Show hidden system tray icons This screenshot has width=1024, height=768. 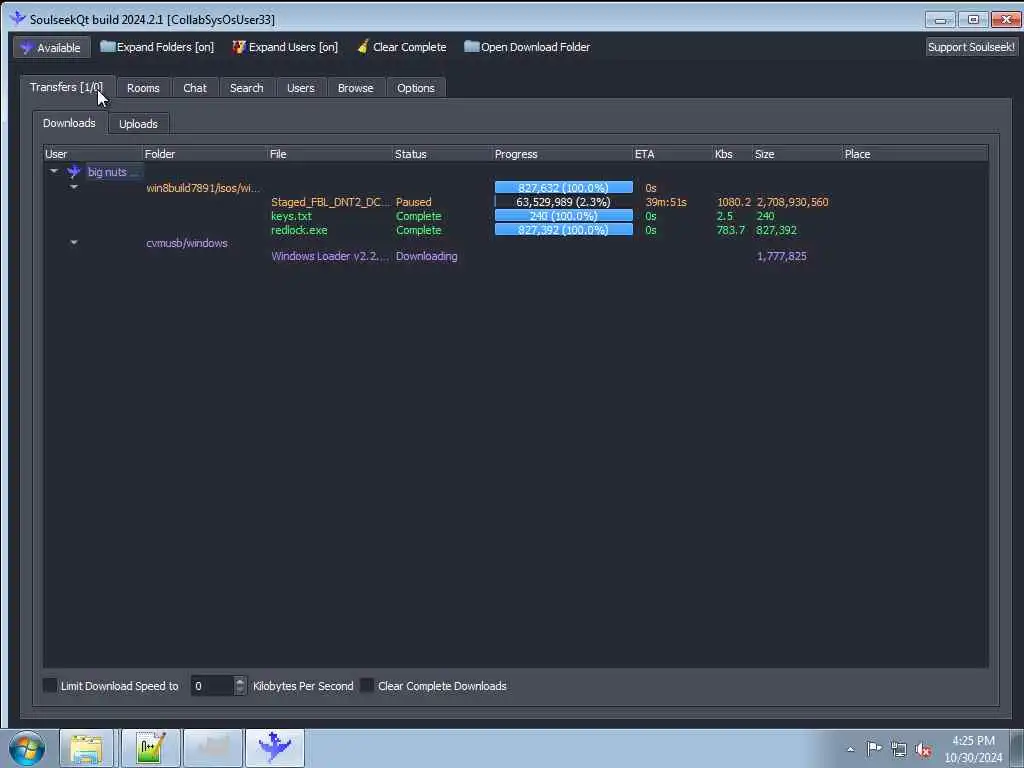pyautogui.click(x=850, y=749)
